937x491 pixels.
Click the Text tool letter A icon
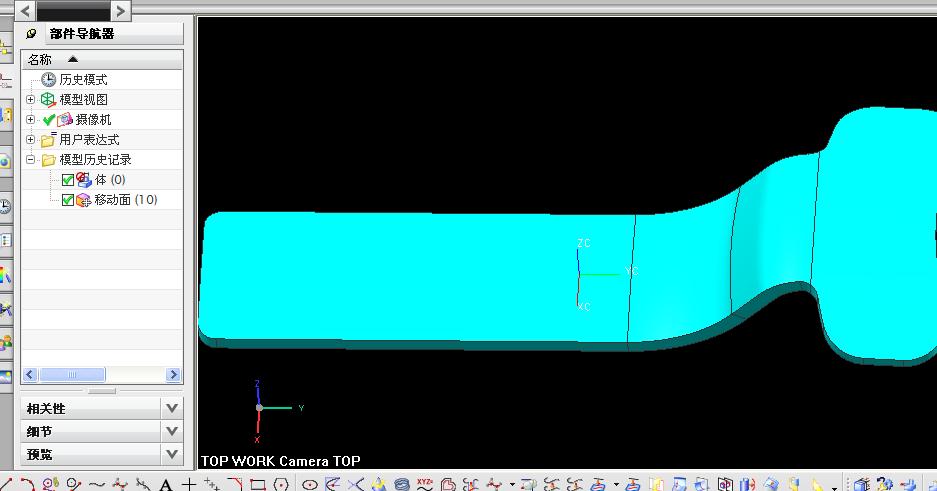tap(166, 484)
